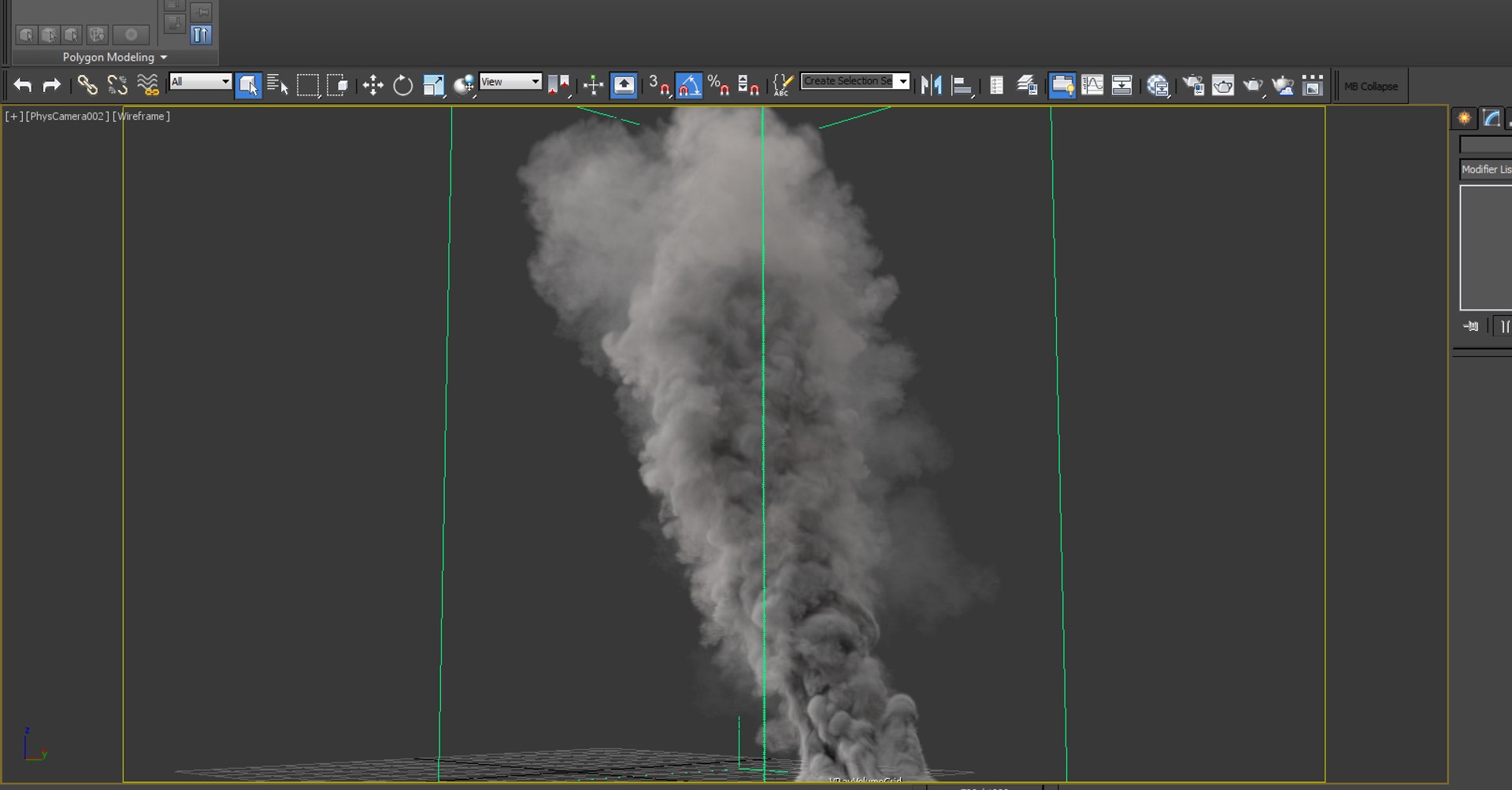Open the 'View' reference coordinate dropdown
Image resolution: width=1512 pixels, height=790 pixels.
(x=510, y=81)
